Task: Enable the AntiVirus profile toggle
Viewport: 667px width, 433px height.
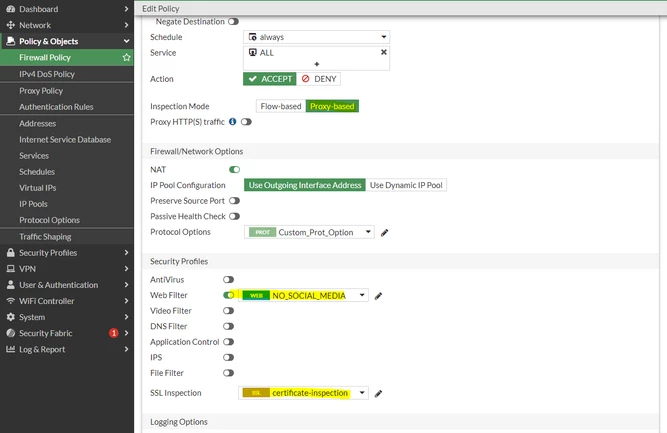Action: pos(228,279)
